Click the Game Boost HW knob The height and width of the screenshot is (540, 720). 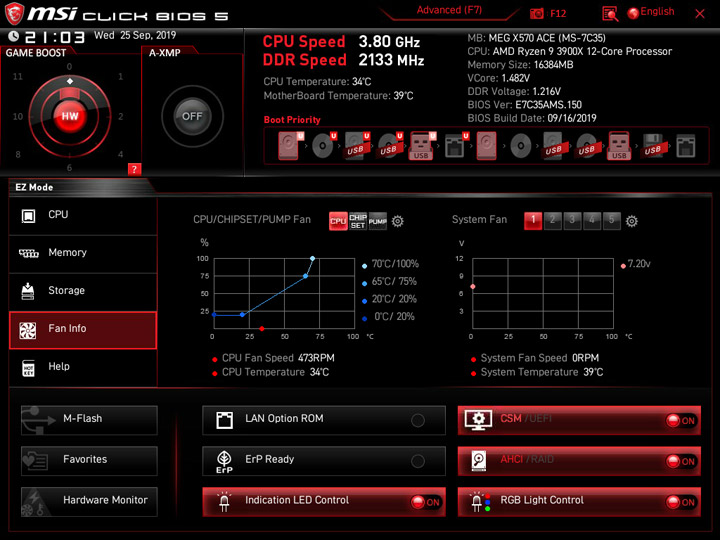(70, 116)
